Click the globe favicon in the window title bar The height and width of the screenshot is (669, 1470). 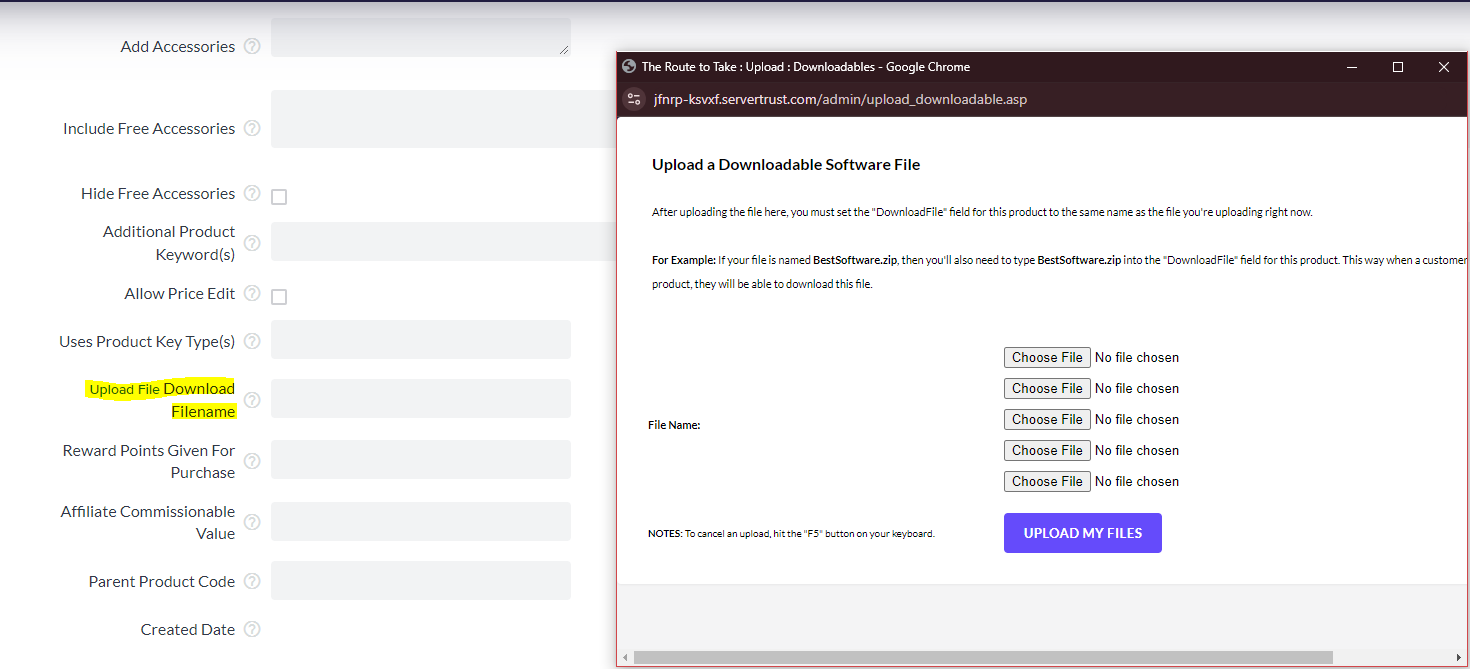coord(629,66)
